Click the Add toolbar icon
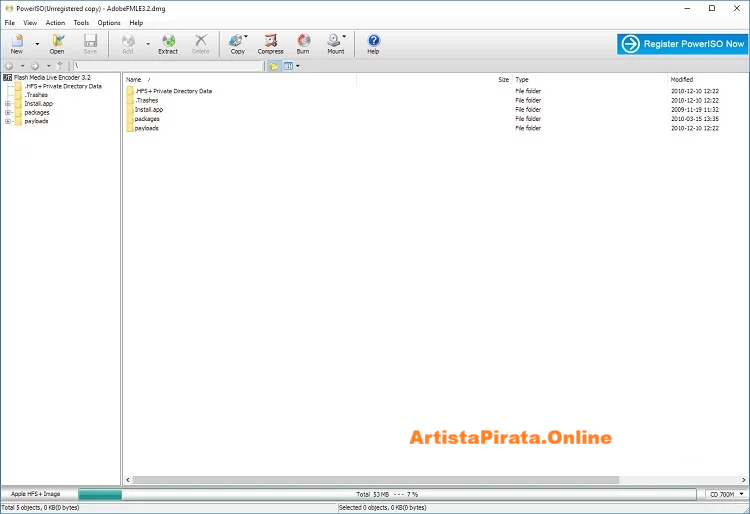Viewport: 750px width, 514px height. point(128,44)
